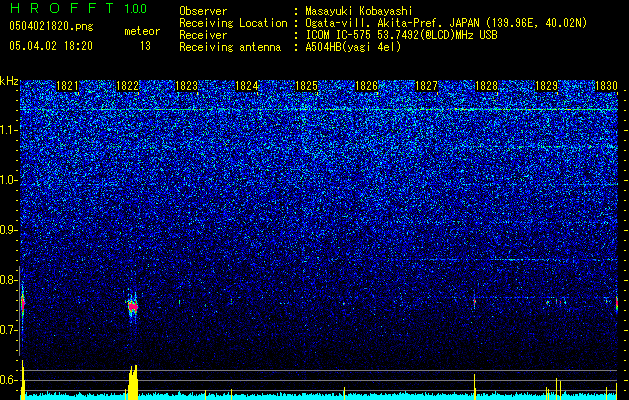Click the Receiving Location value text
Image resolution: width=629 pixels, height=400 pixels.
pyautogui.click(x=446, y=24)
